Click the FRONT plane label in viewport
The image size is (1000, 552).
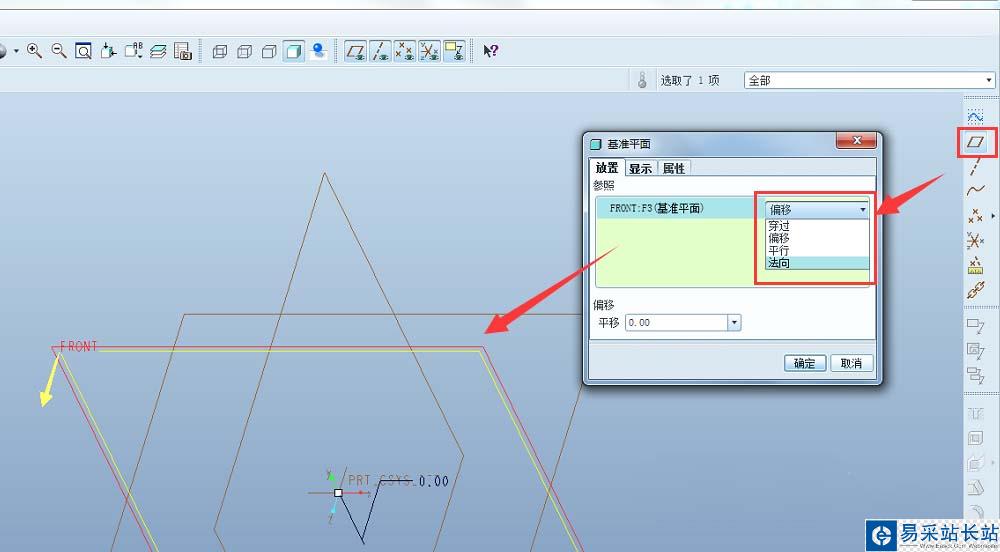tap(78, 346)
